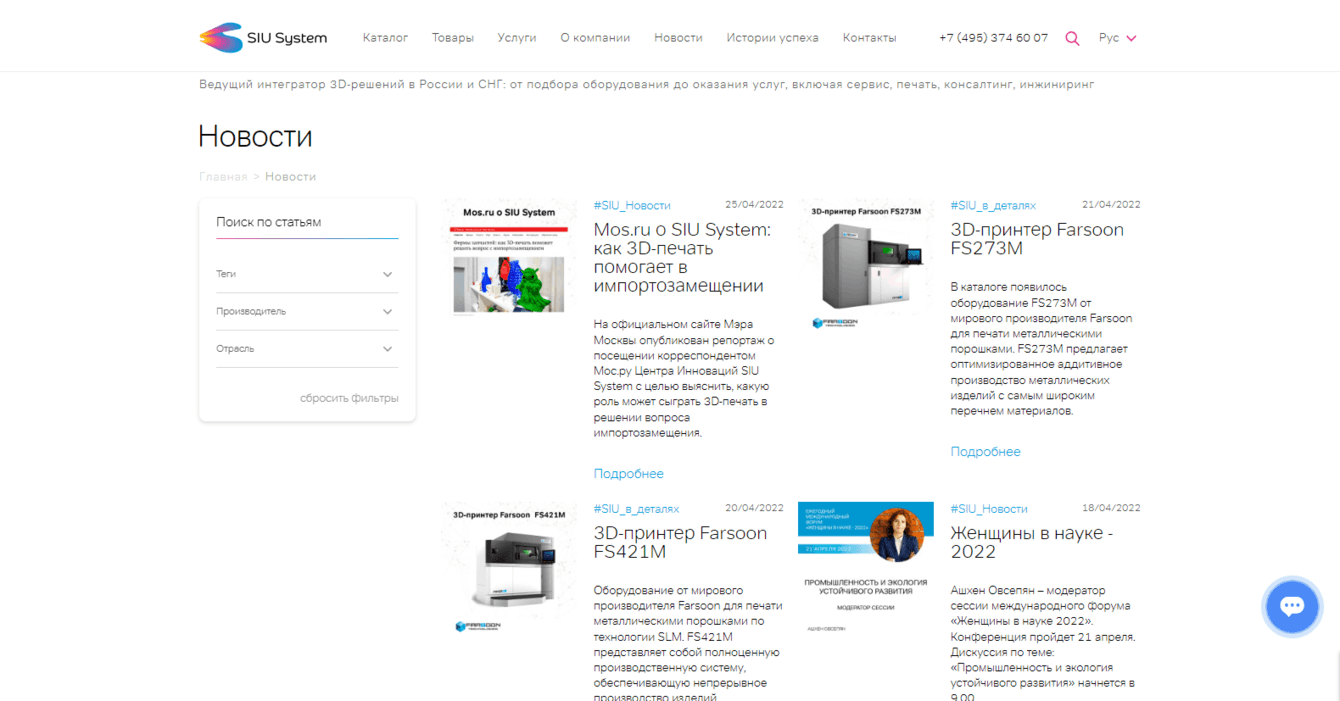Open the 3D-принтер Farsoon FS421M title
The image size is (1340, 701).
coord(680,542)
